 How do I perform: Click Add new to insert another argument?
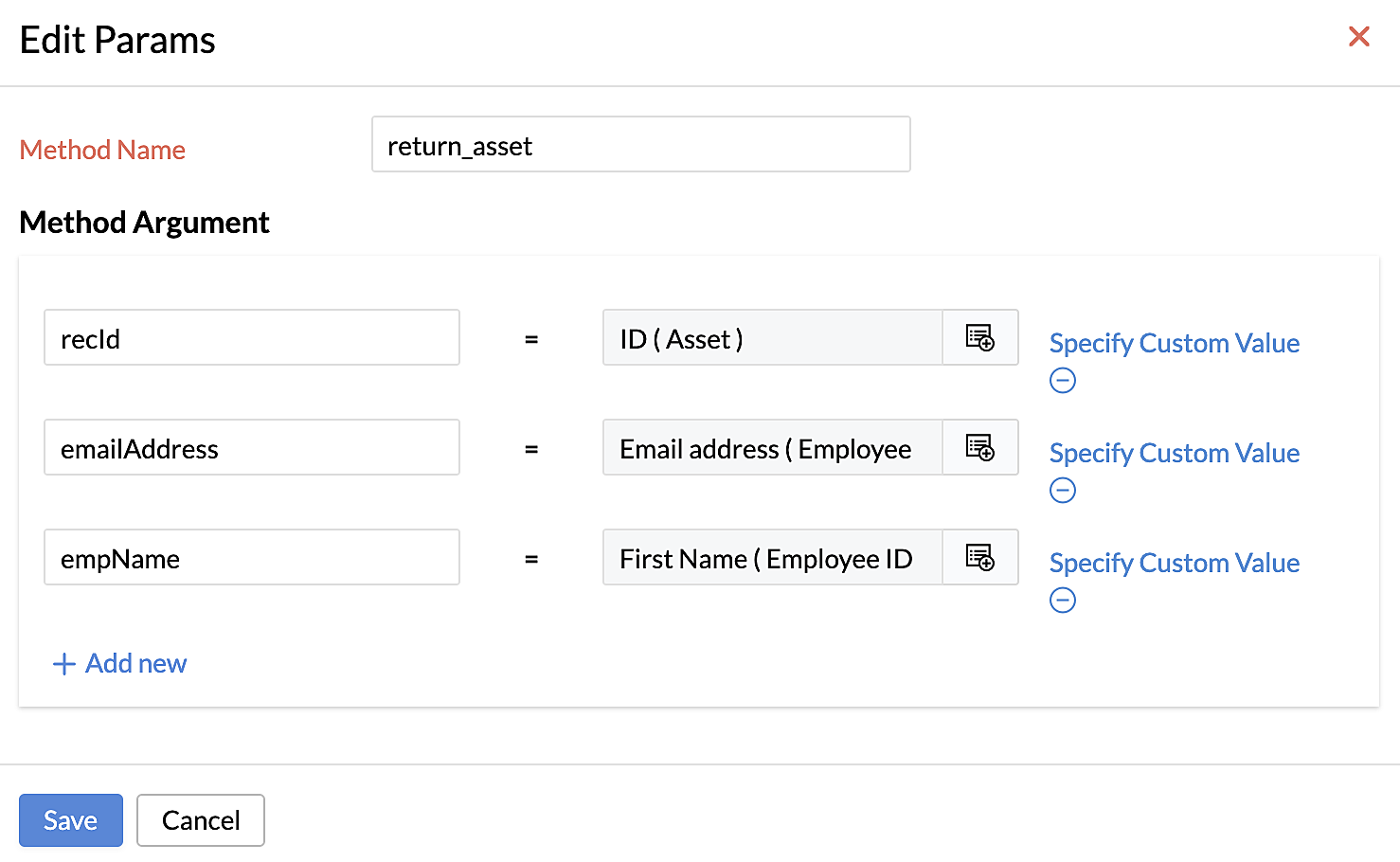coord(135,663)
